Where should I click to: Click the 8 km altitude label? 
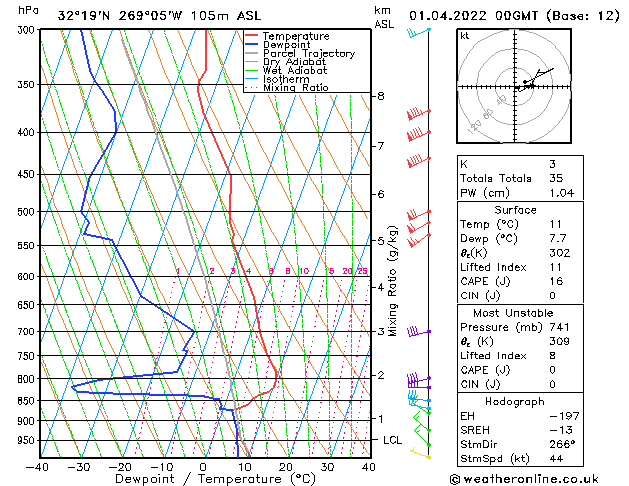(x=381, y=96)
